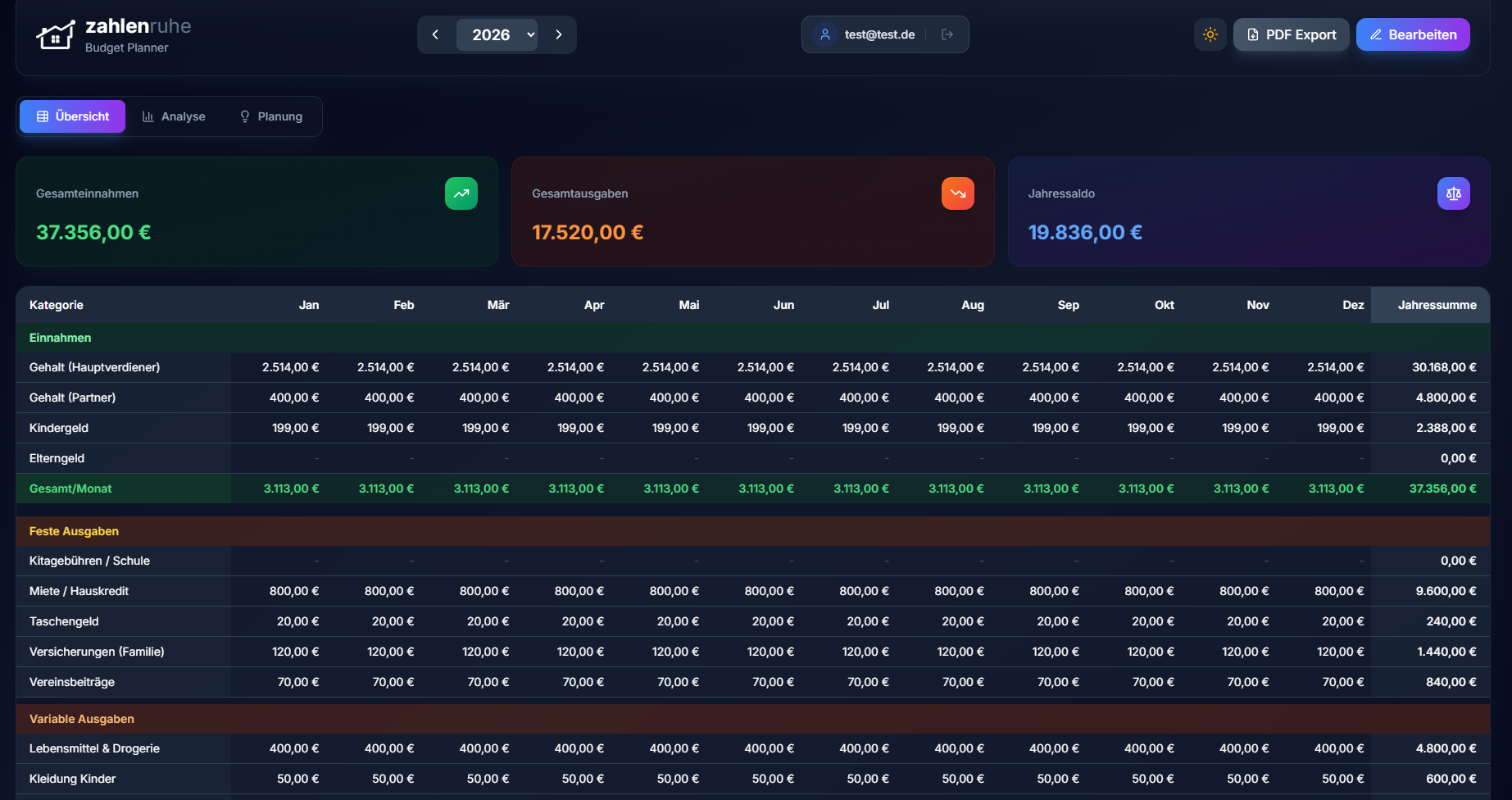Switch to the Analyse tab
This screenshot has width=1512, height=800.
click(x=174, y=116)
